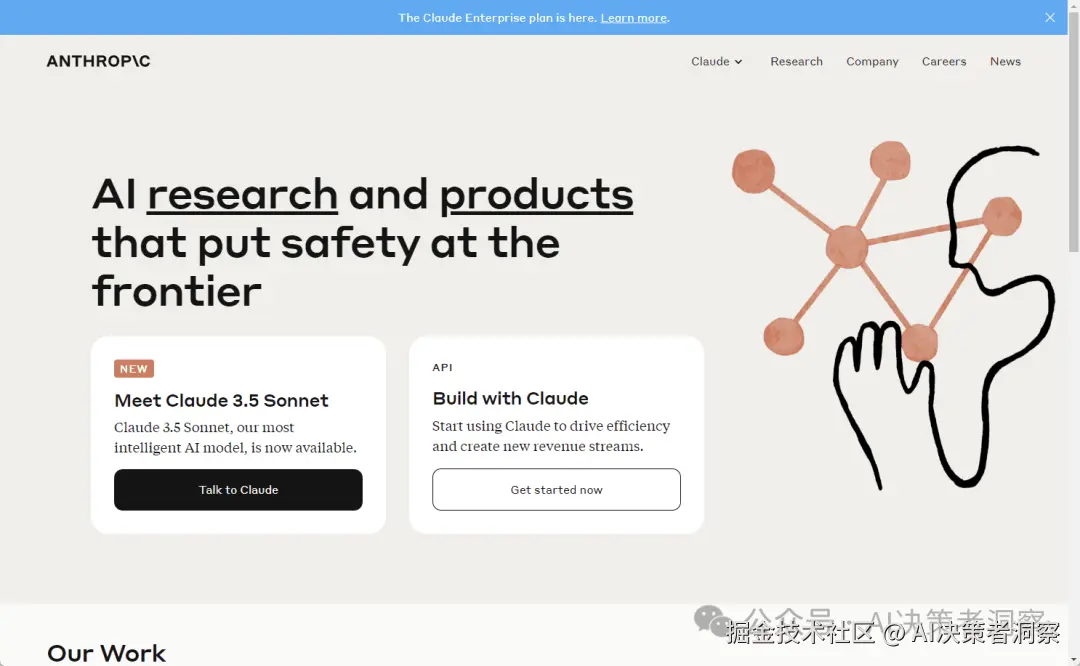
Task: Dismiss the Enterprise plan banner
Action: pyautogui.click(x=1050, y=17)
